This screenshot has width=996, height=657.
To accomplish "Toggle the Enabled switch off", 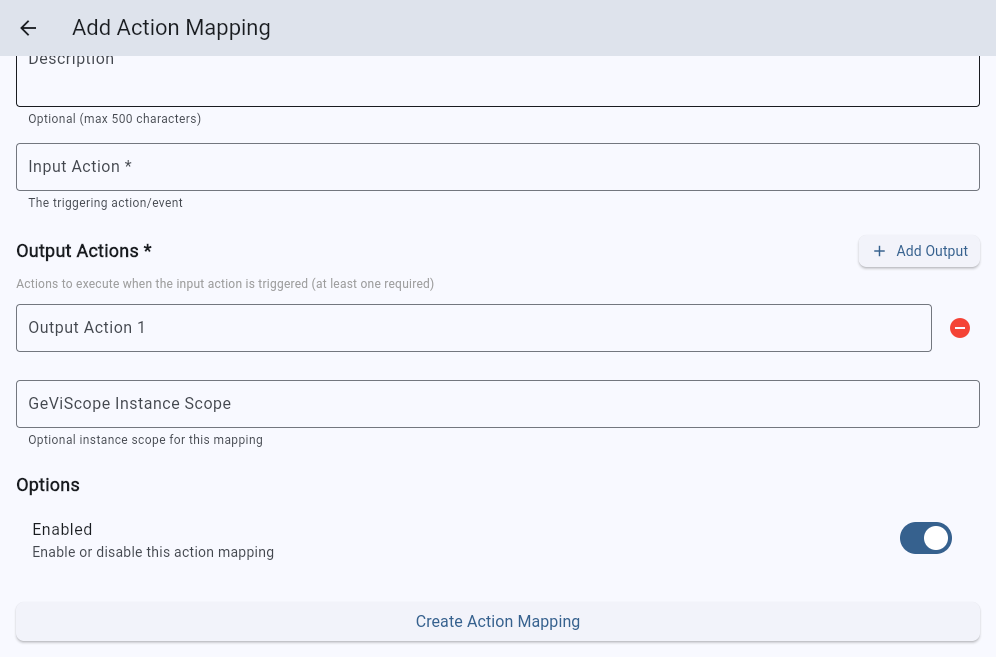I will [x=925, y=538].
